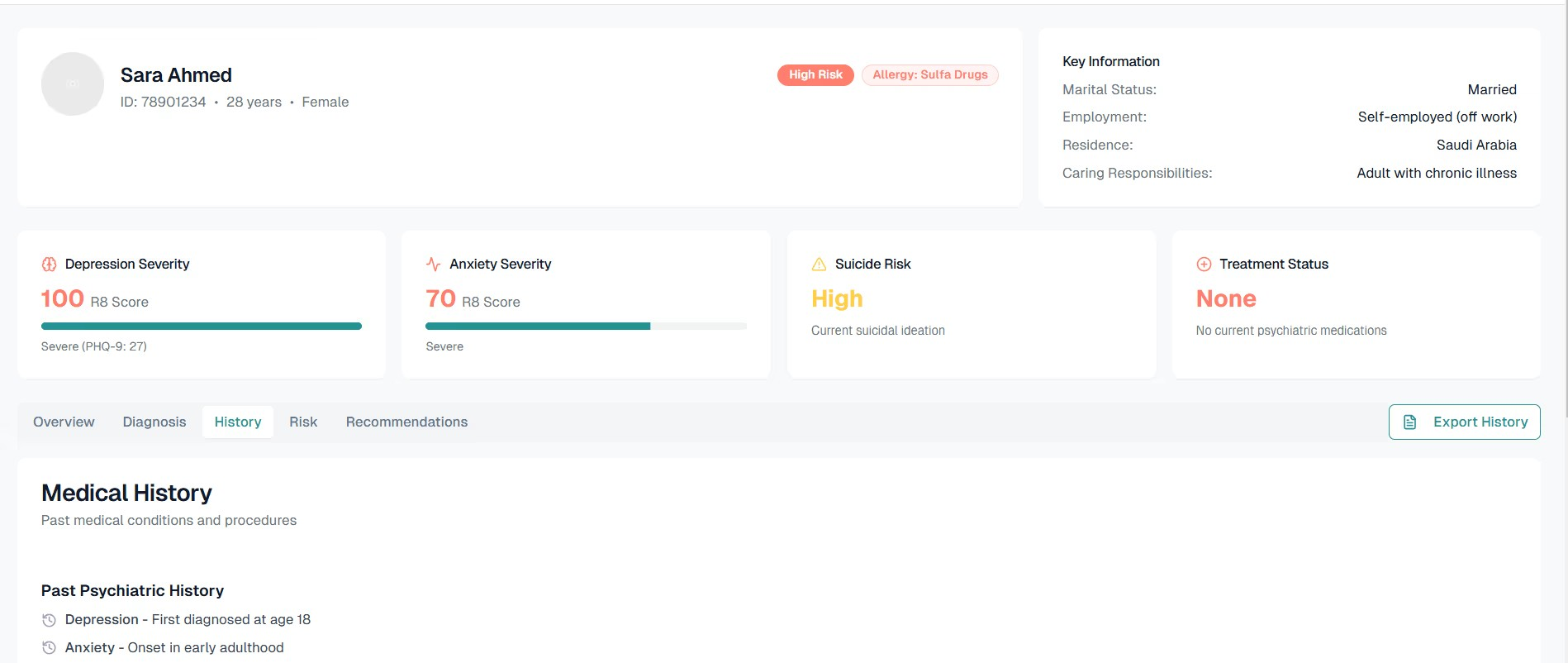
Task: Click the Export History button
Action: pos(1464,422)
